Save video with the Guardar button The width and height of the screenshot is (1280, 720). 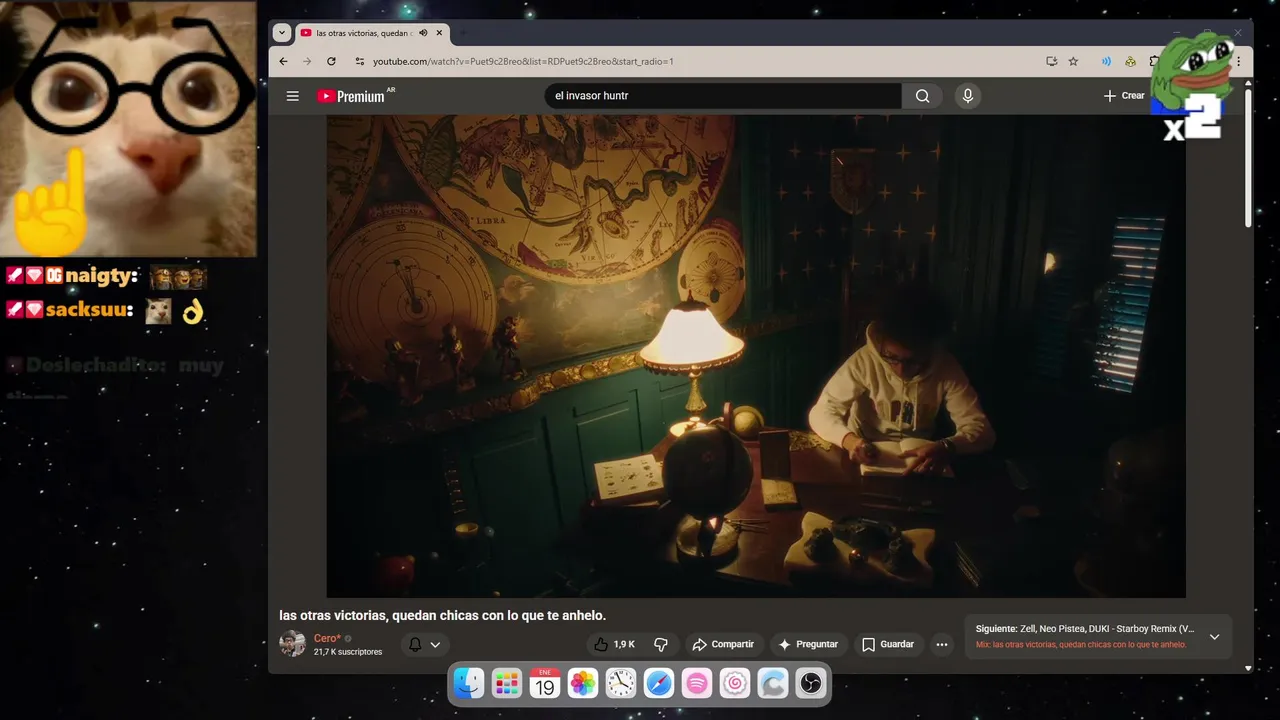point(888,644)
